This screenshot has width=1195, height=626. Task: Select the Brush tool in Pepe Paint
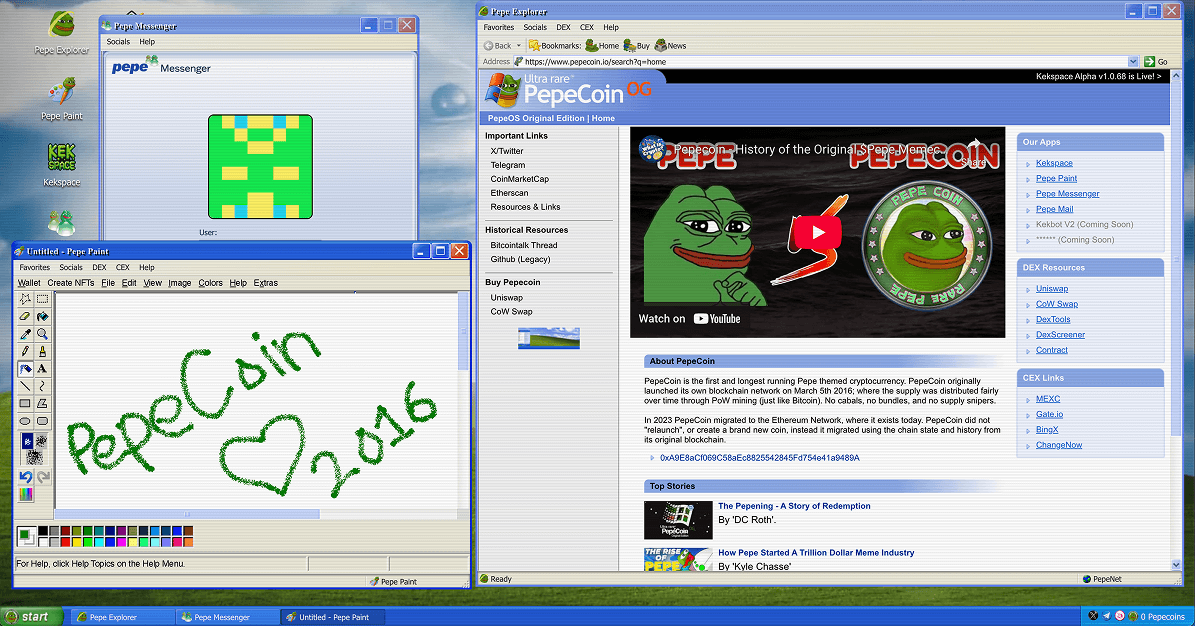click(43, 351)
